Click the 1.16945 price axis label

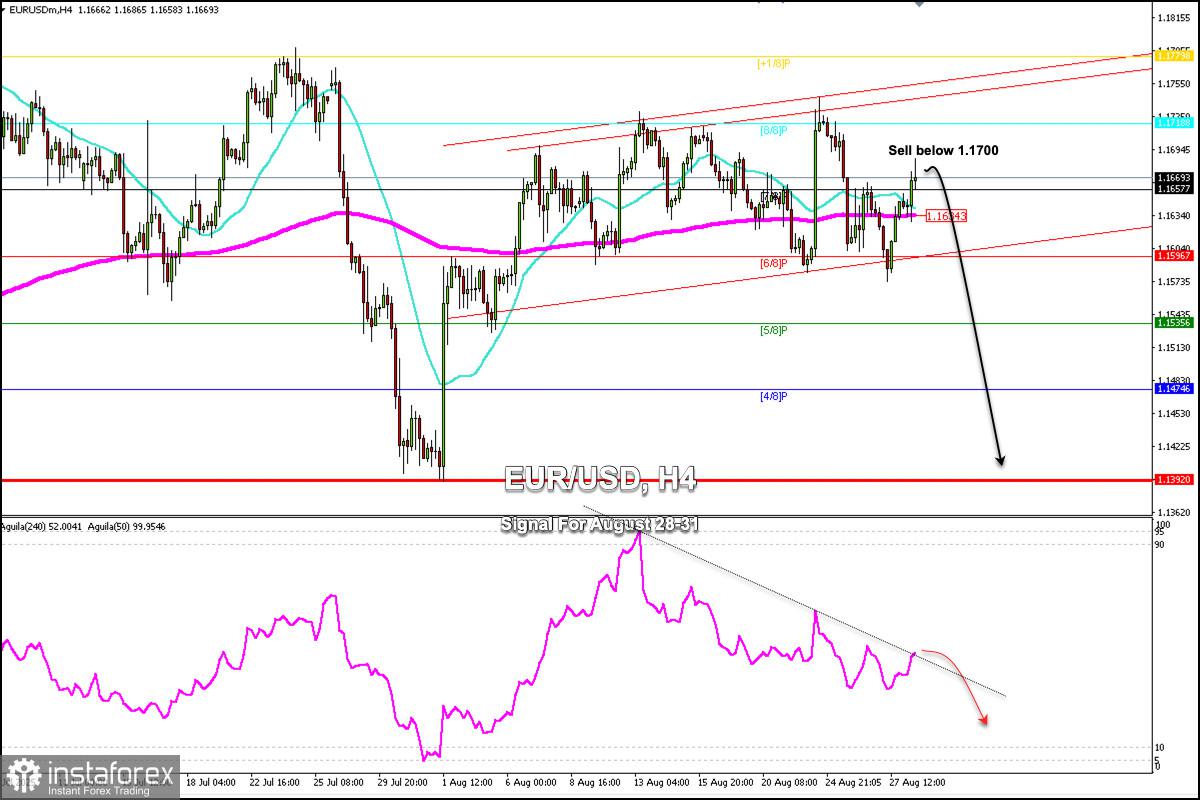click(x=1174, y=150)
